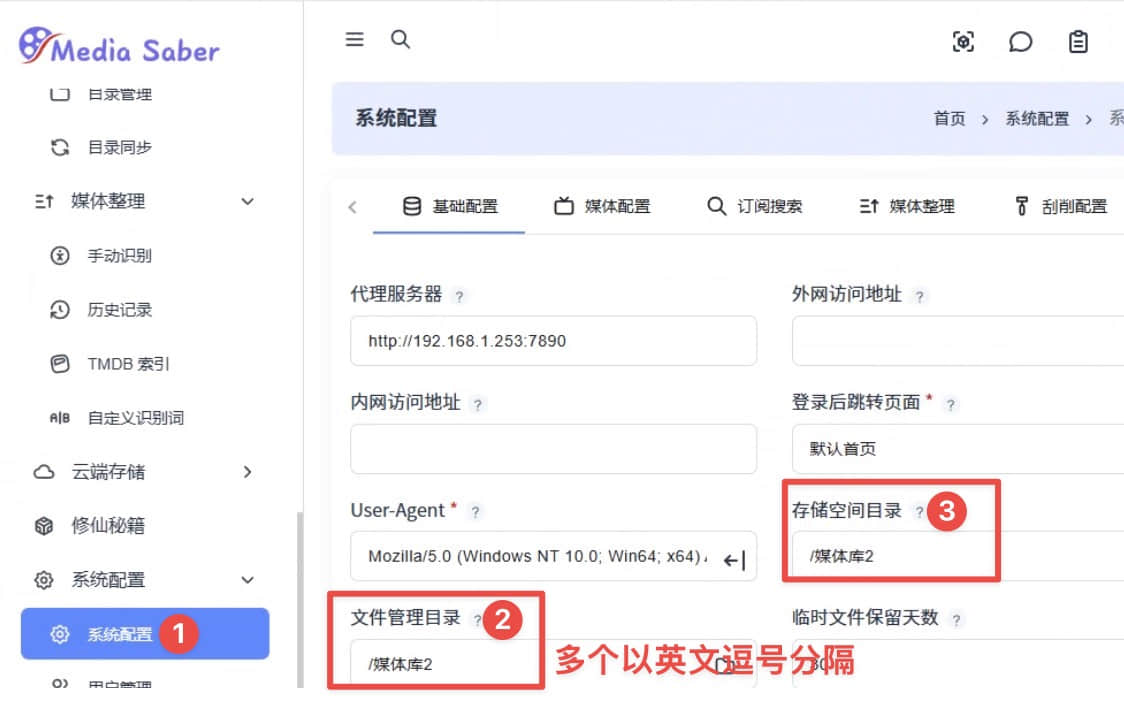Viewport: 1124px width, 710px height.
Task: Switch to the 订阅搜索 tab
Action: [x=755, y=207]
